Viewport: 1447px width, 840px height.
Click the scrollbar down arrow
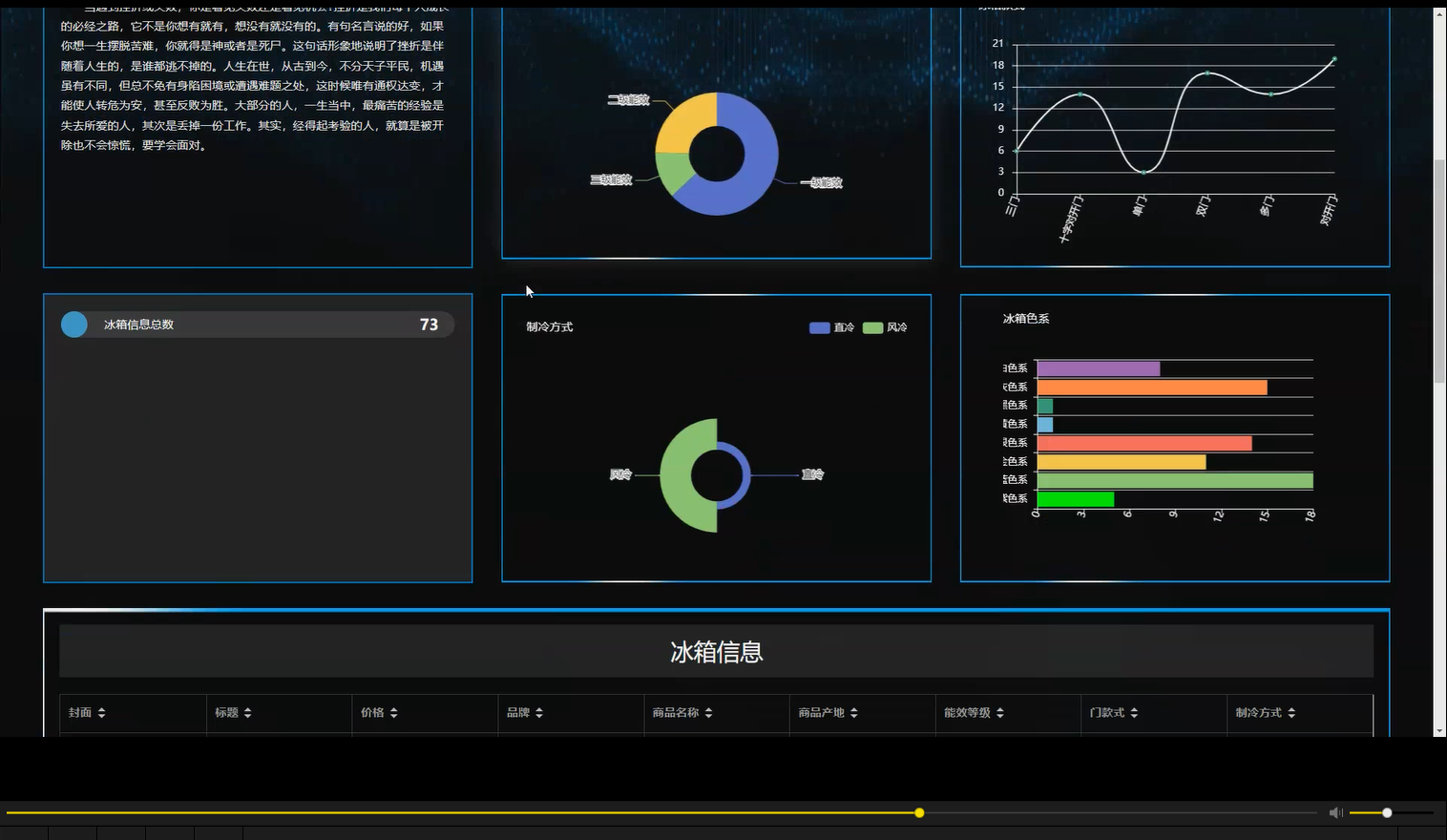coord(1440,730)
